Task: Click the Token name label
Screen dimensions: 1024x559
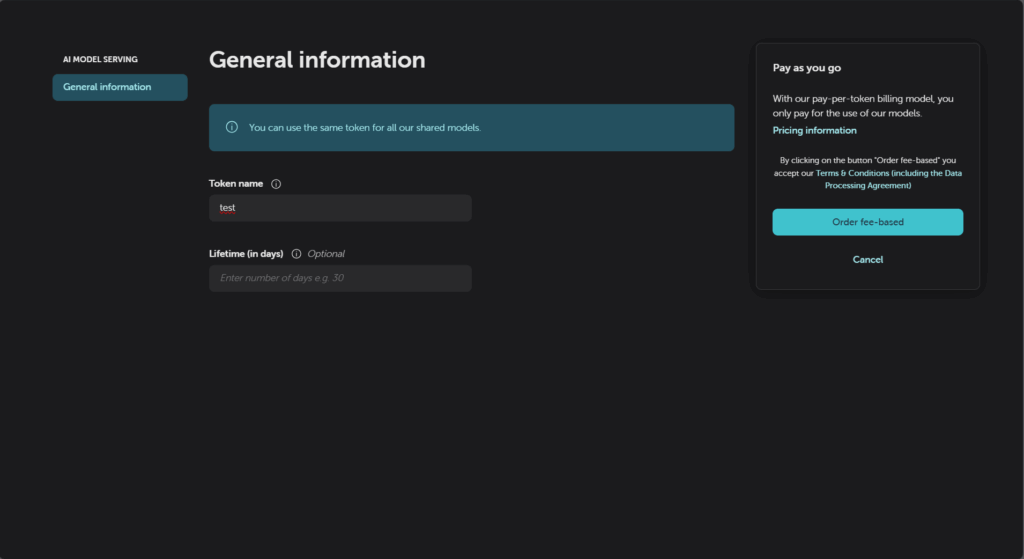Action: (x=236, y=184)
